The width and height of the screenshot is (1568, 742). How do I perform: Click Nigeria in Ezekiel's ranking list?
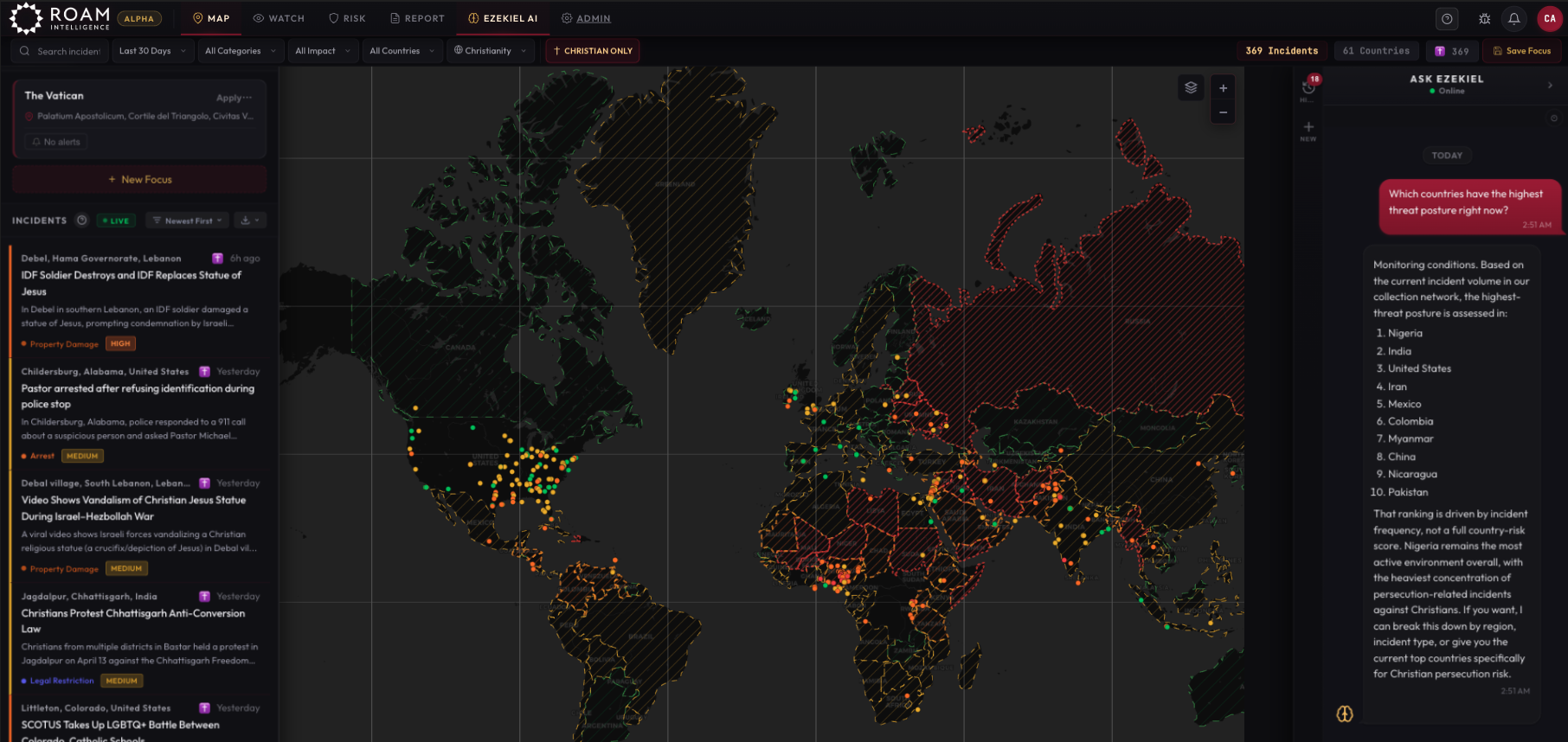pyautogui.click(x=1404, y=333)
